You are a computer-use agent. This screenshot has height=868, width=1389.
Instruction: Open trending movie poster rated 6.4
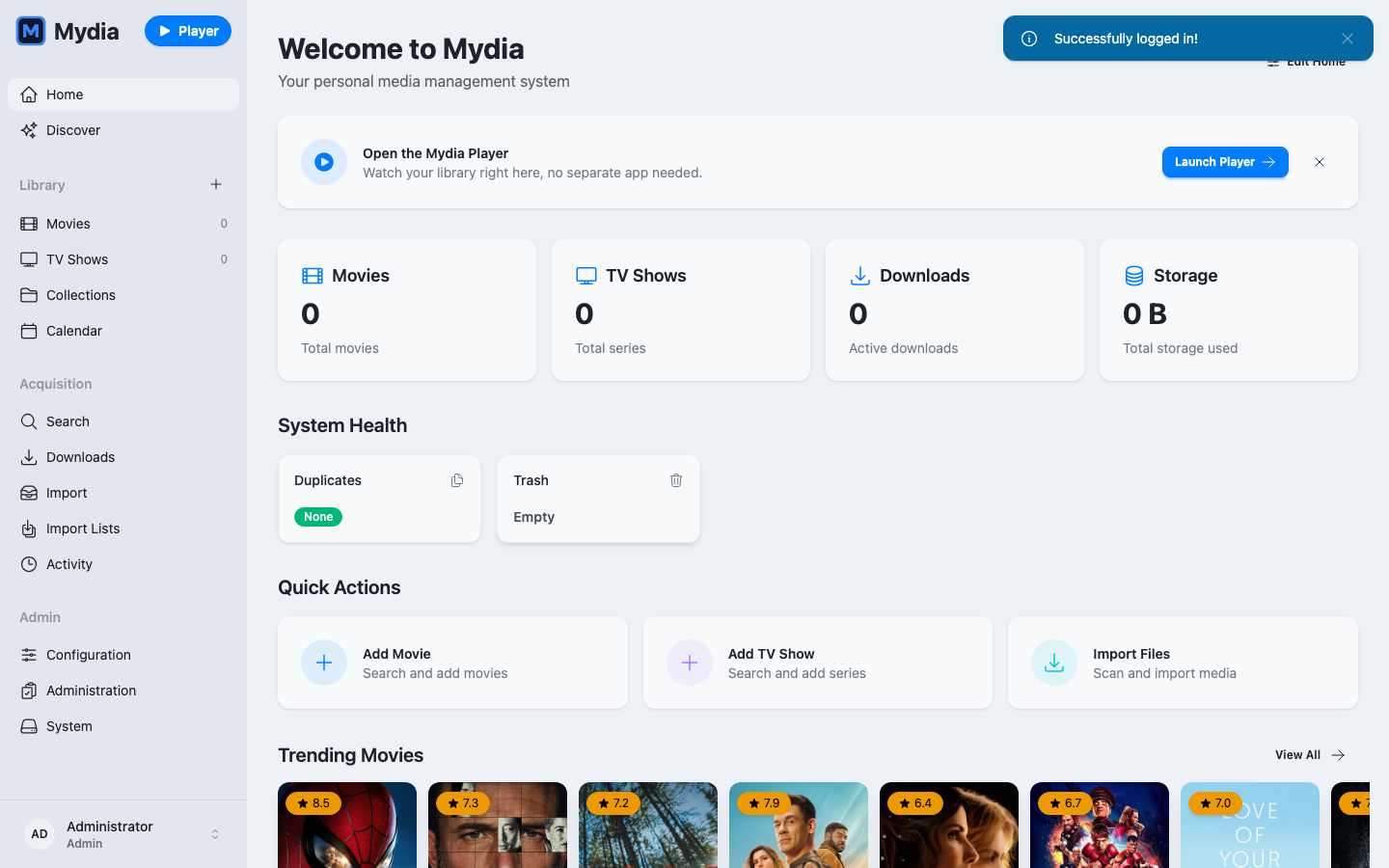click(949, 826)
